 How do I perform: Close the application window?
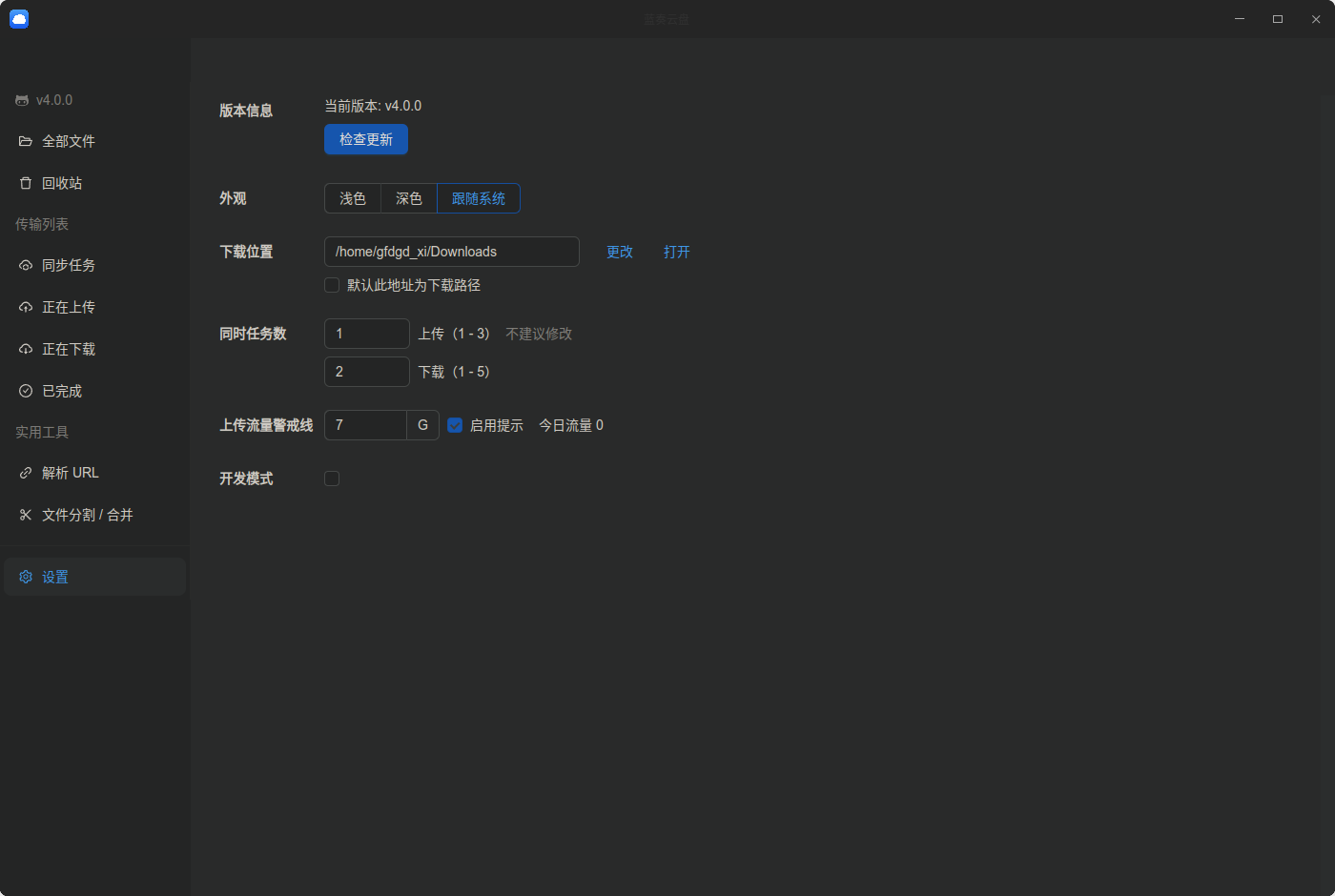click(x=1316, y=19)
